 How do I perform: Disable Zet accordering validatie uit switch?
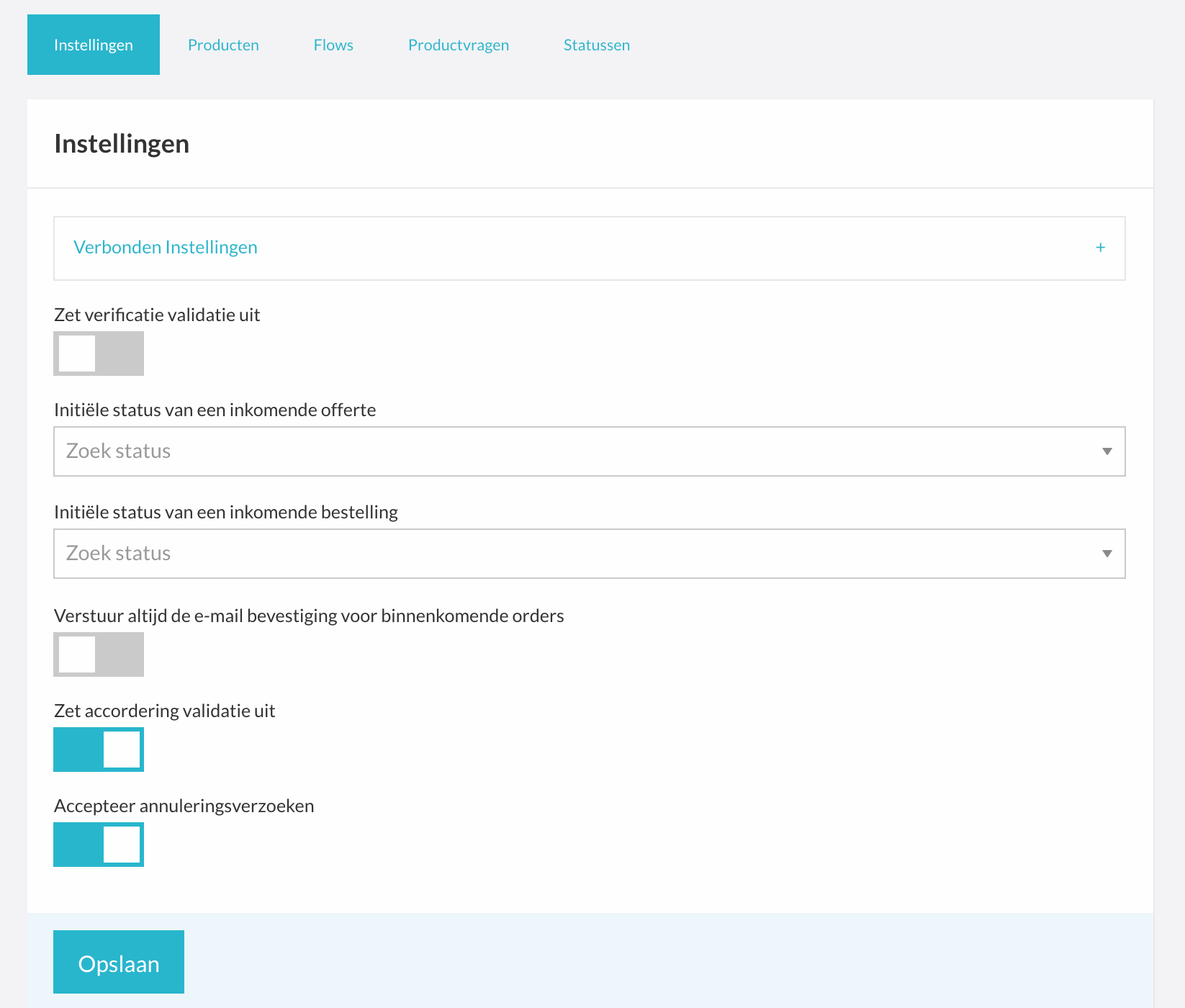point(99,750)
